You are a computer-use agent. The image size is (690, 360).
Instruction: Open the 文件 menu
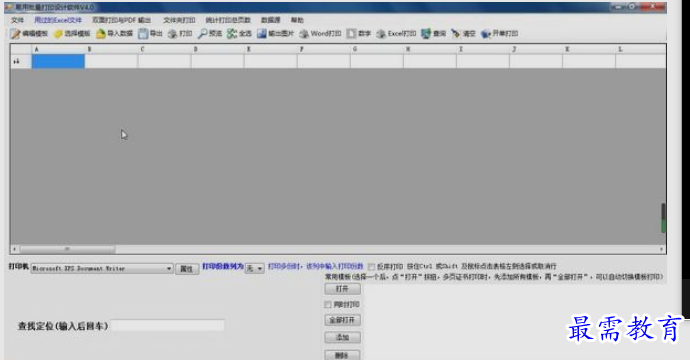tap(17, 20)
